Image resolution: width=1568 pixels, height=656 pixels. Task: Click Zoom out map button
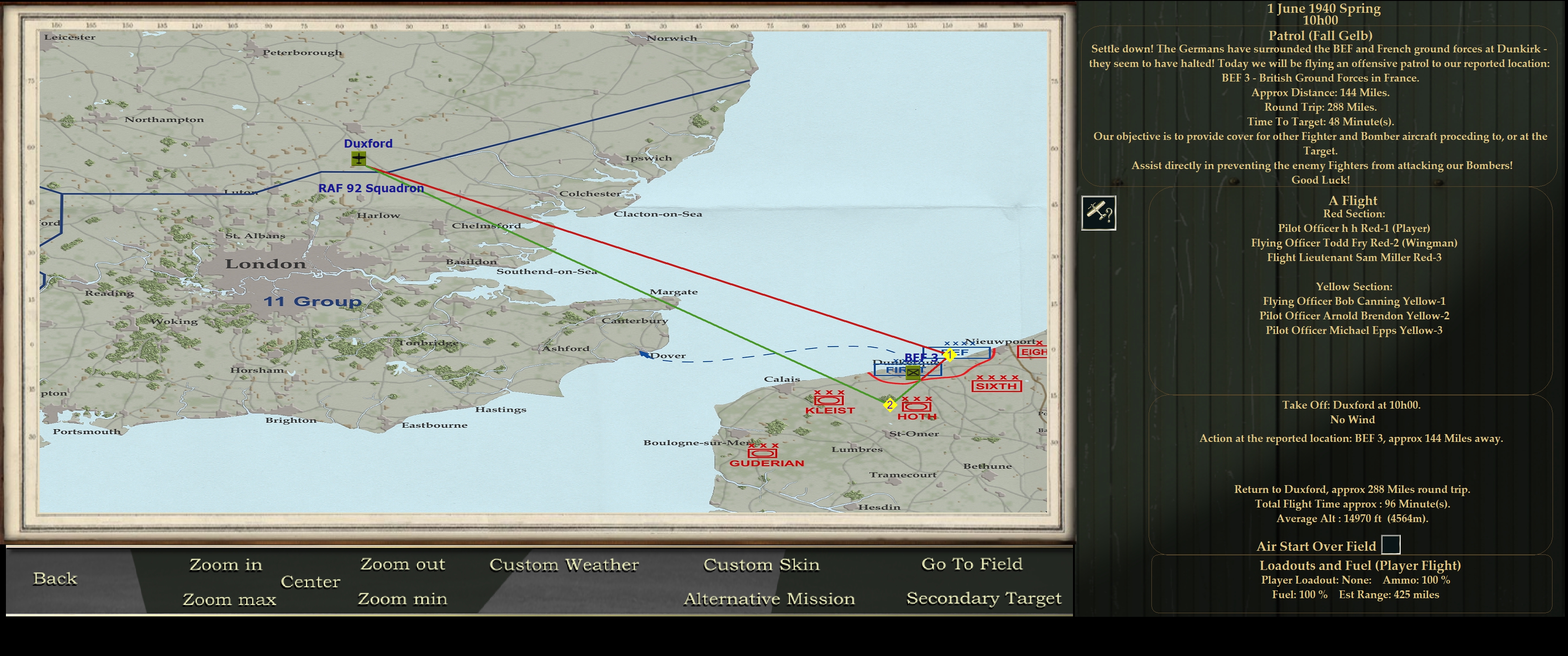(402, 564)
